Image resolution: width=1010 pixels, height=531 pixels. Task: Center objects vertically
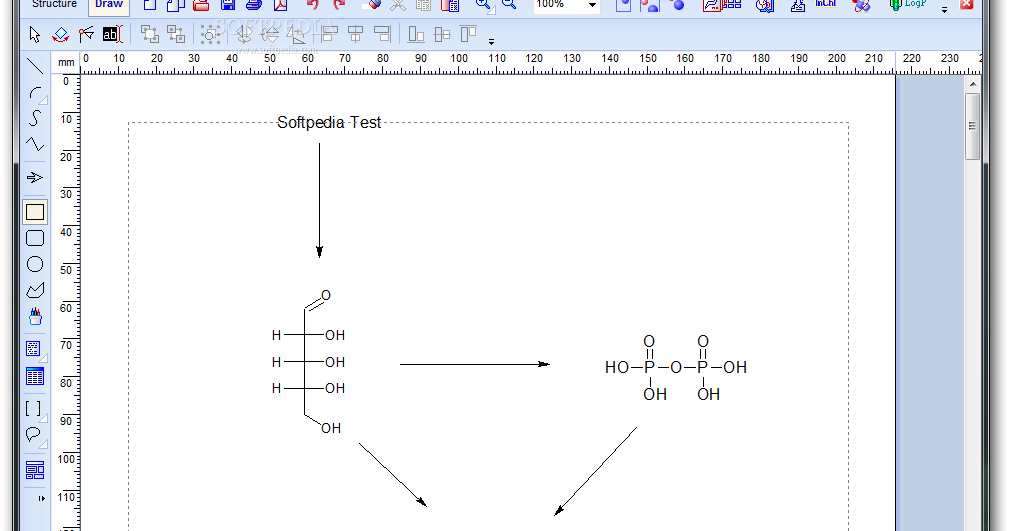coord(442,34)
